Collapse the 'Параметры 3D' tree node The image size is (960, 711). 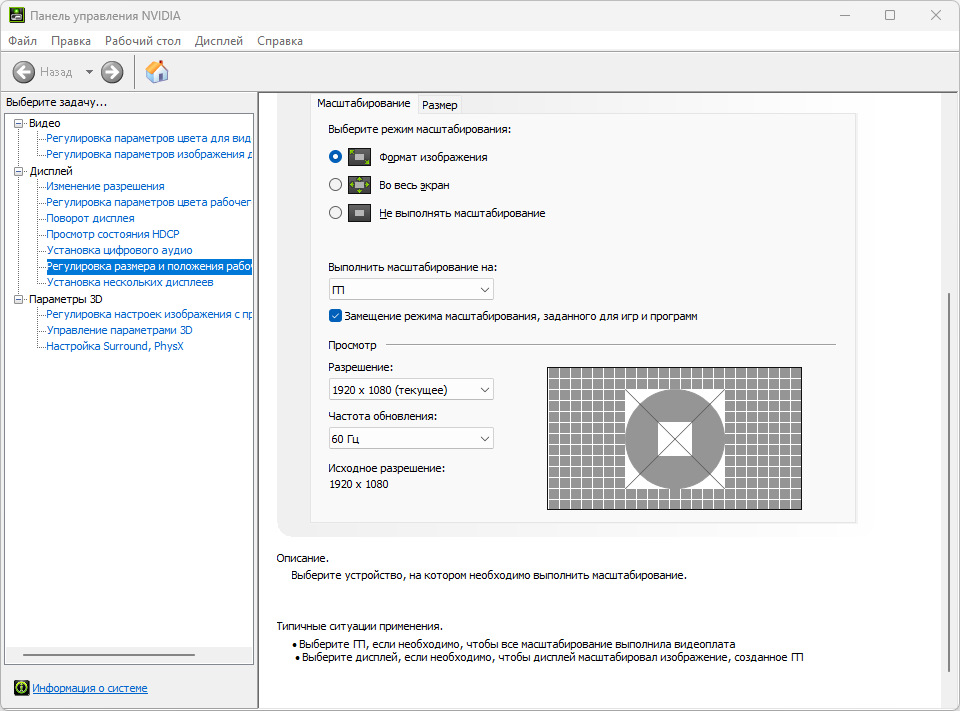coord(18,299)
